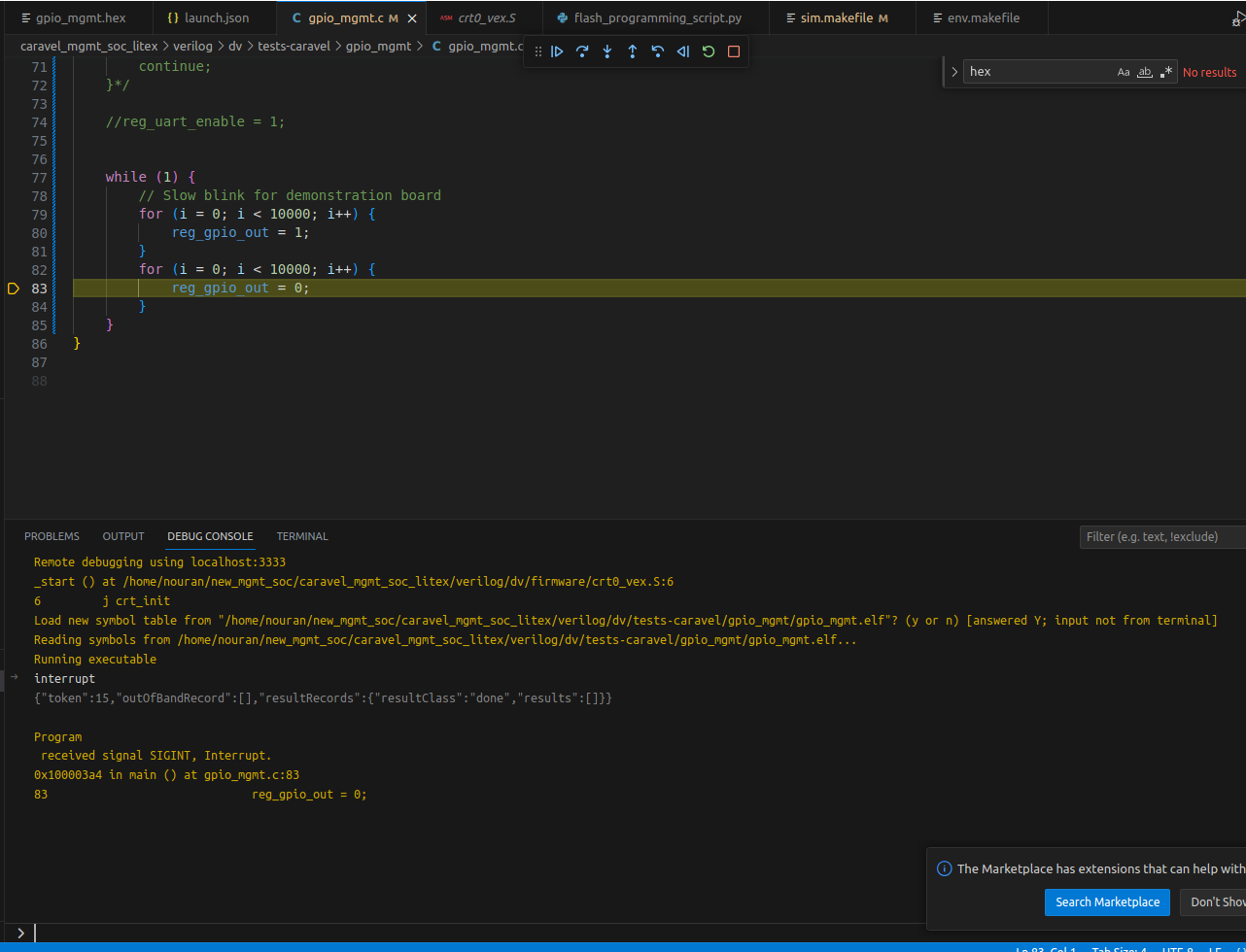The height and width of the screenshot is (952, 1246).
Task: Click the Step Into debug icon
Action: (607, 51)
